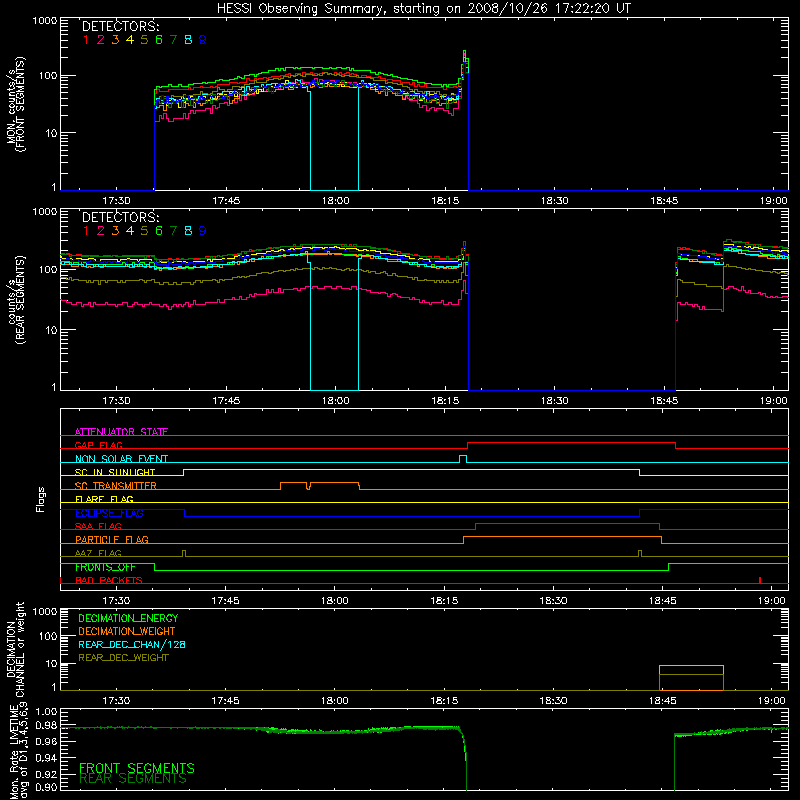Image resolution: width=800 pixels, height=800 pixels.
Task: Click green detector 6 in rear segments legend
Action: click(x=159, y=231)
